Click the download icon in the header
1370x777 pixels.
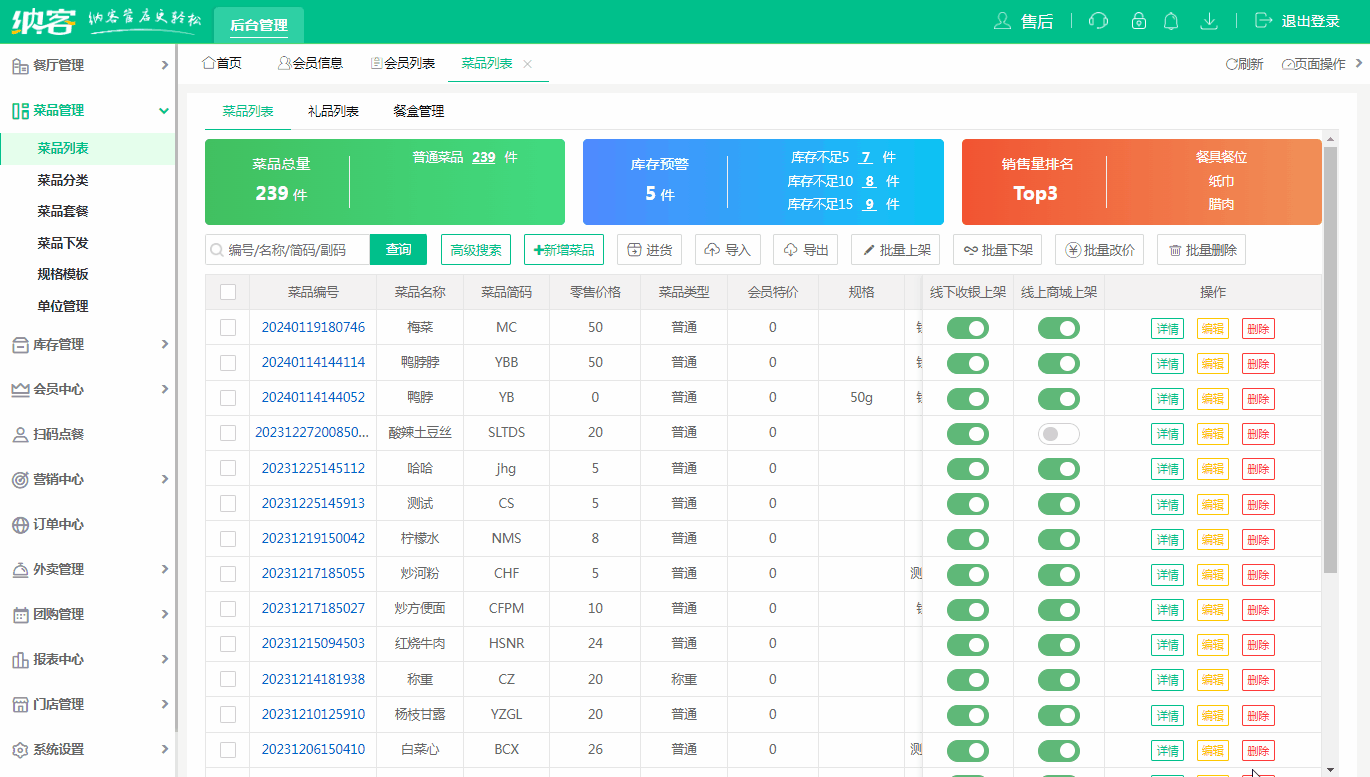point(1210,20)
